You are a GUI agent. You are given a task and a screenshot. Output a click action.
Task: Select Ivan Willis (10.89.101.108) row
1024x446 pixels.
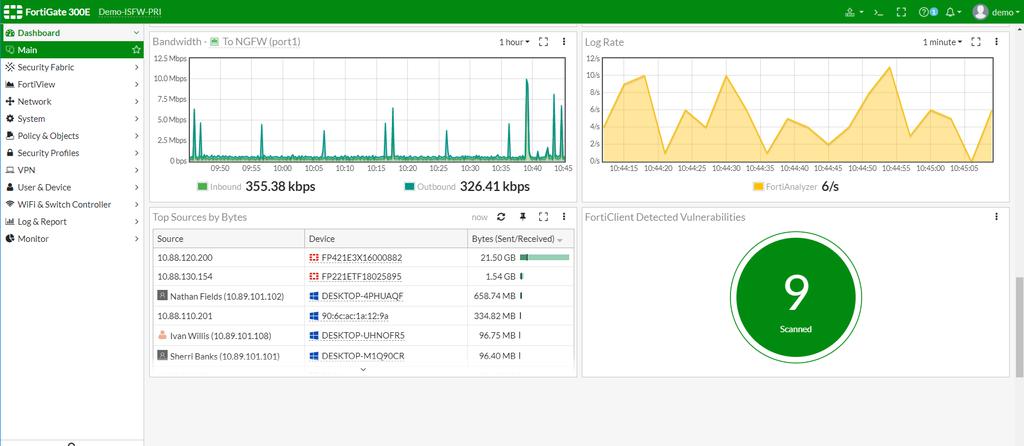[x=364, y=336]
